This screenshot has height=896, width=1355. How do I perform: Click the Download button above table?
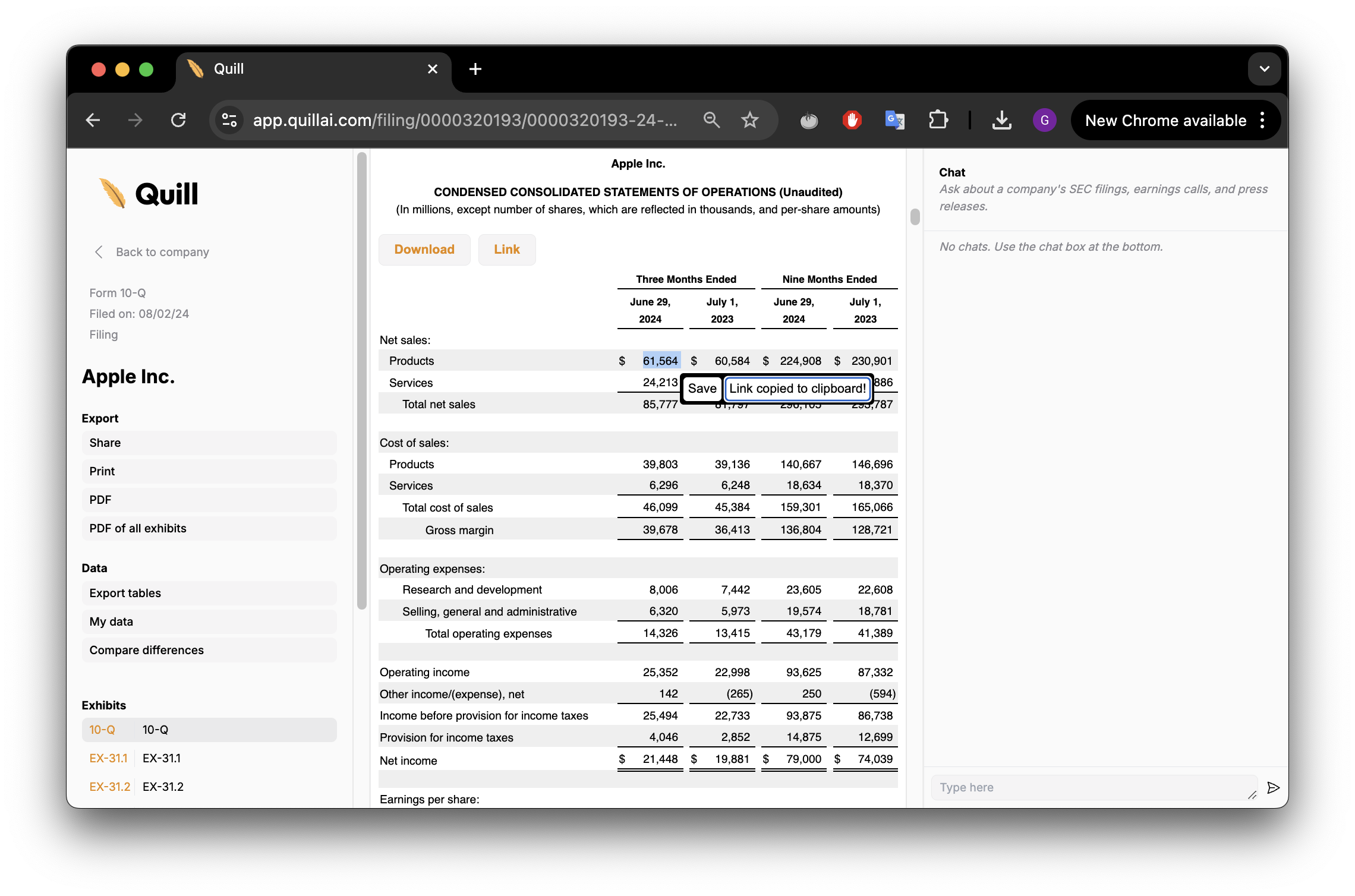pos(424,250)
